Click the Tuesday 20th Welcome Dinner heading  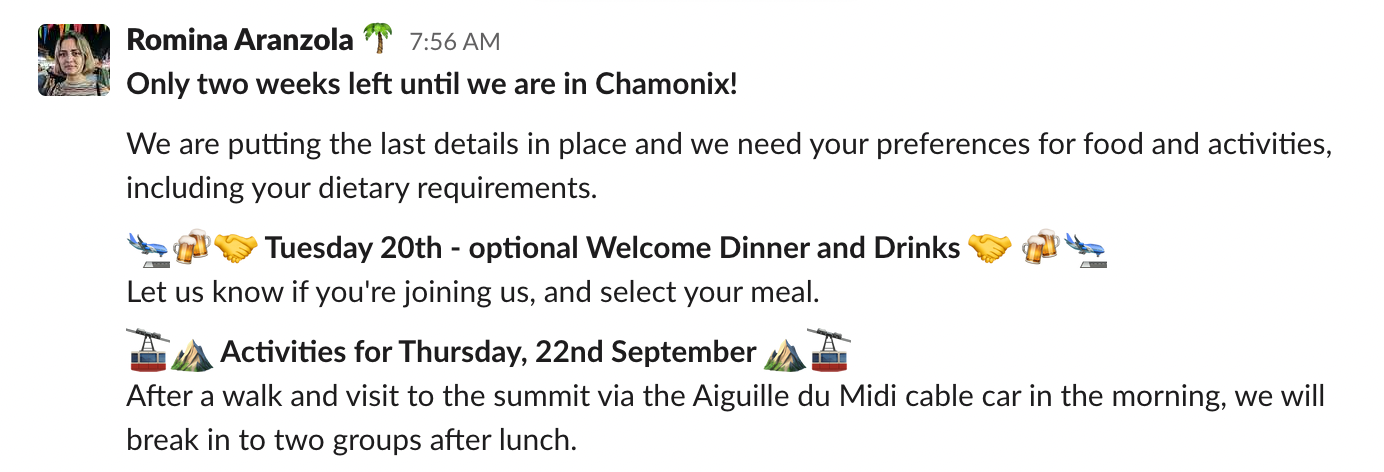pyautogui.click(x=612, y=247)
